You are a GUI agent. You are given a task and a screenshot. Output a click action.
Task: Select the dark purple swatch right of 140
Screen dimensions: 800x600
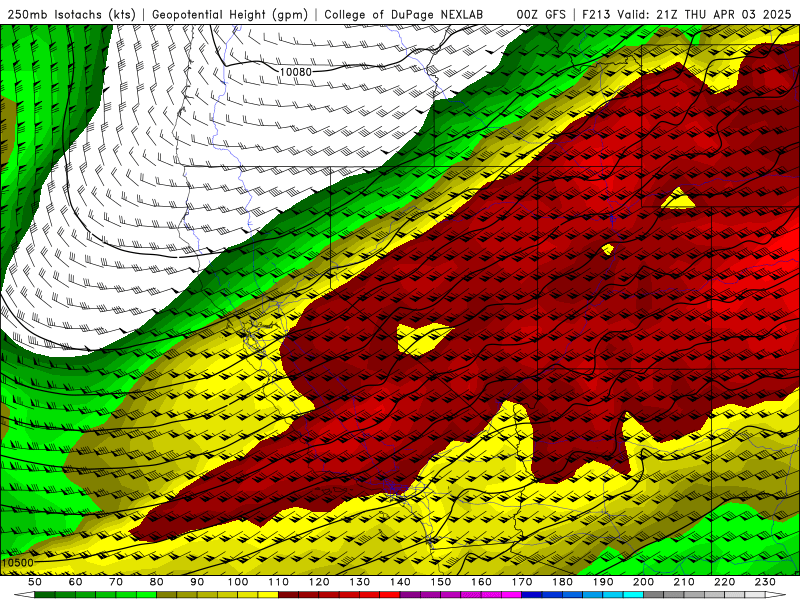tap(410, 595)
